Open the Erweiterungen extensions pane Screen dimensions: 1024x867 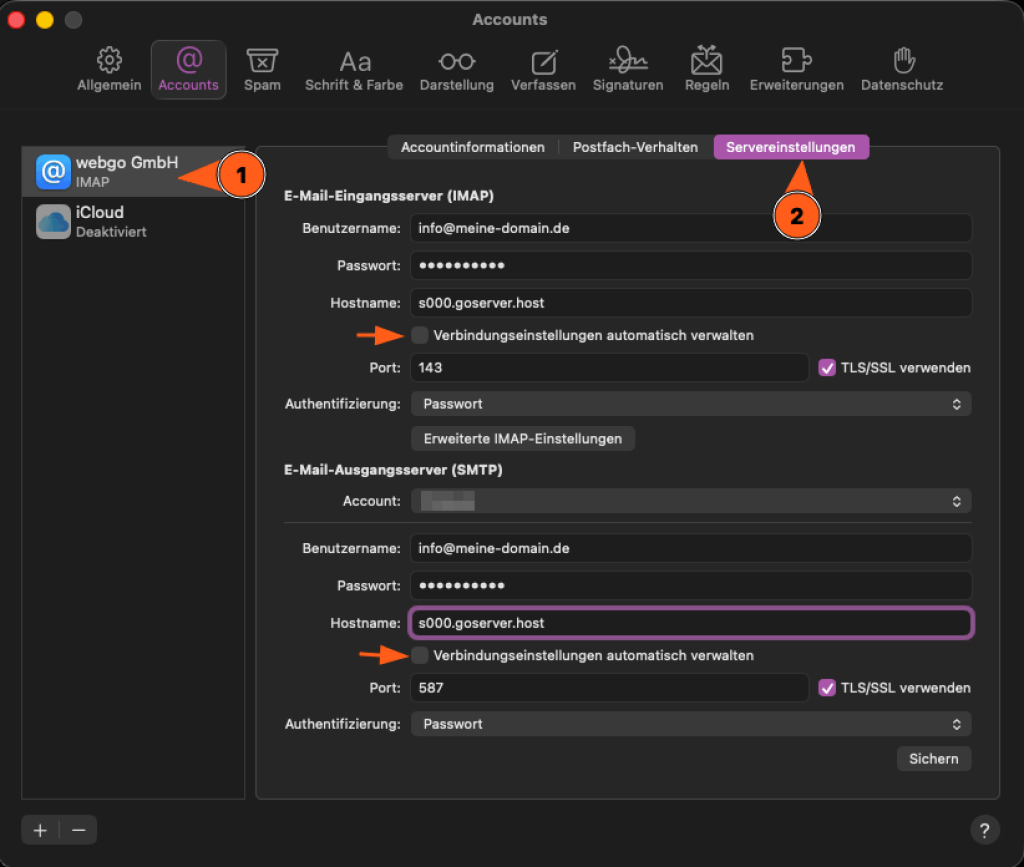tap(796, 69)
